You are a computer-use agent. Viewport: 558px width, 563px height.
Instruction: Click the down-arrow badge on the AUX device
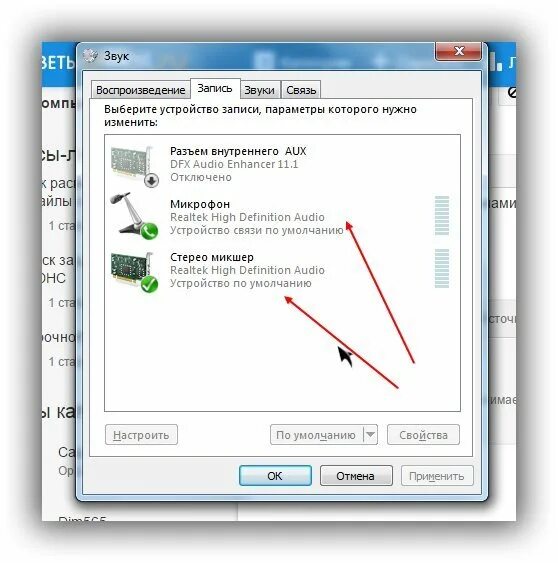click(152, 180)
